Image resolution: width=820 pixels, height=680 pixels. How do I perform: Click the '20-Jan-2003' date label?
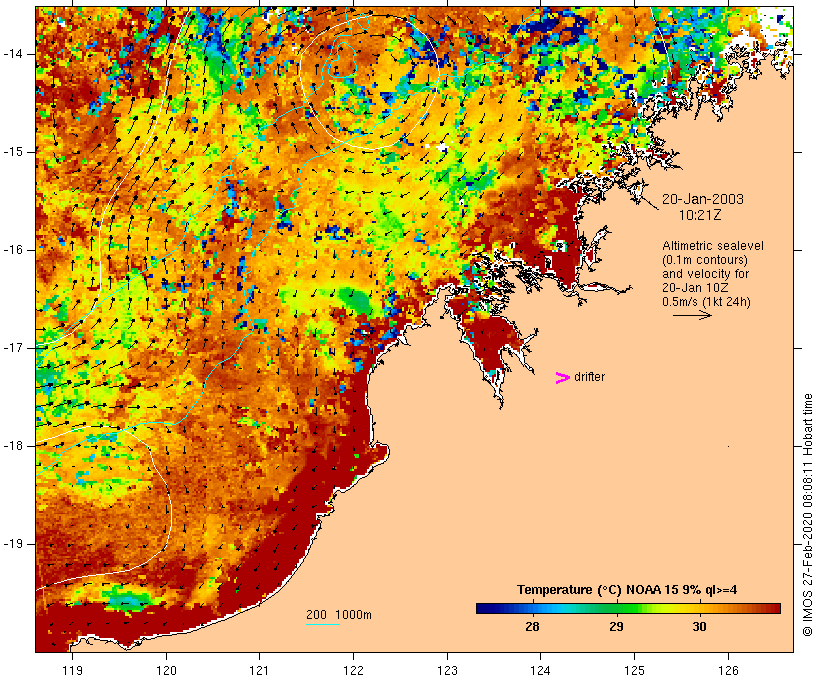(x=702, y=199)
